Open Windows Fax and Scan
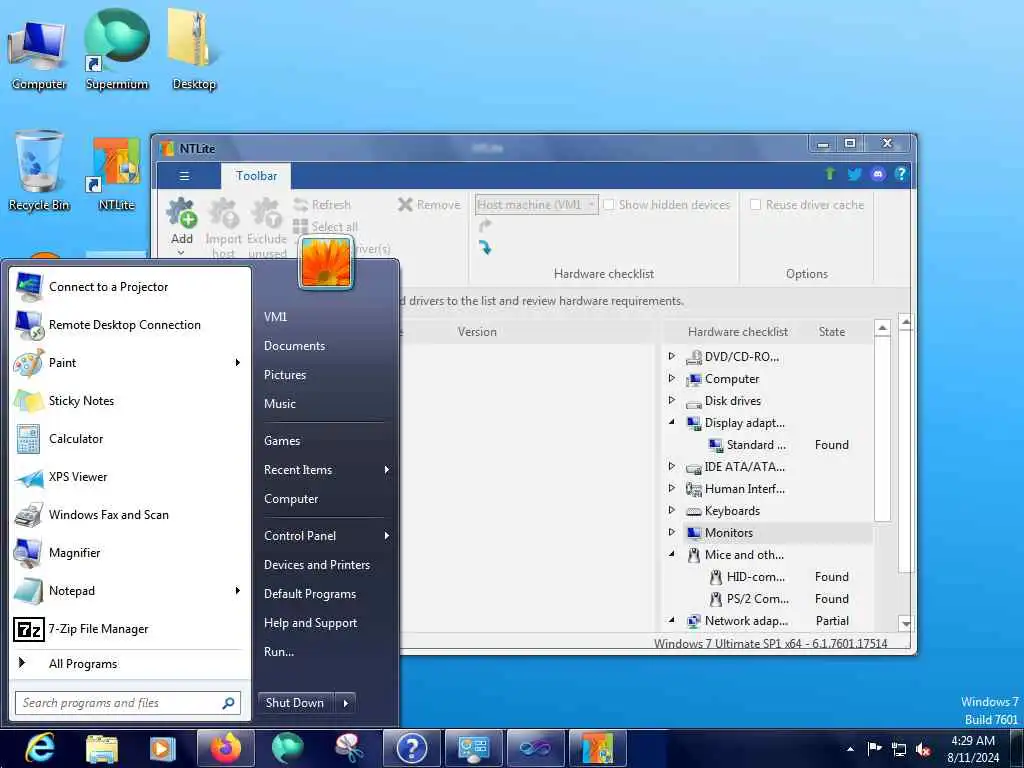 coord(129,515)
